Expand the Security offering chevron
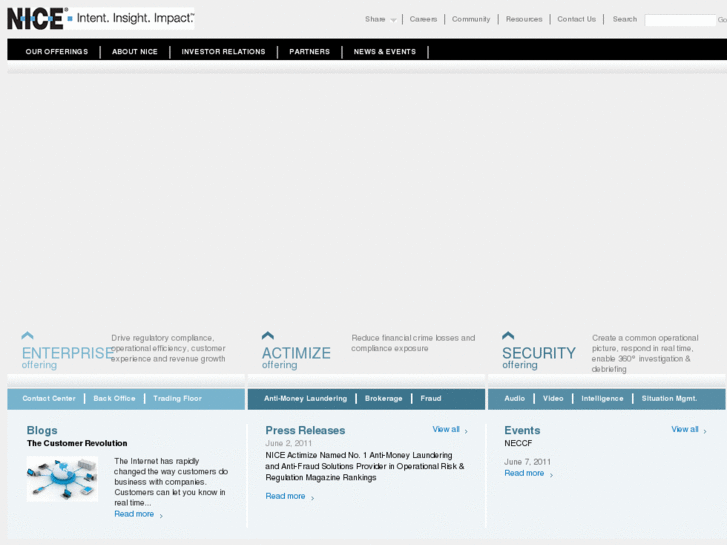 508,335
